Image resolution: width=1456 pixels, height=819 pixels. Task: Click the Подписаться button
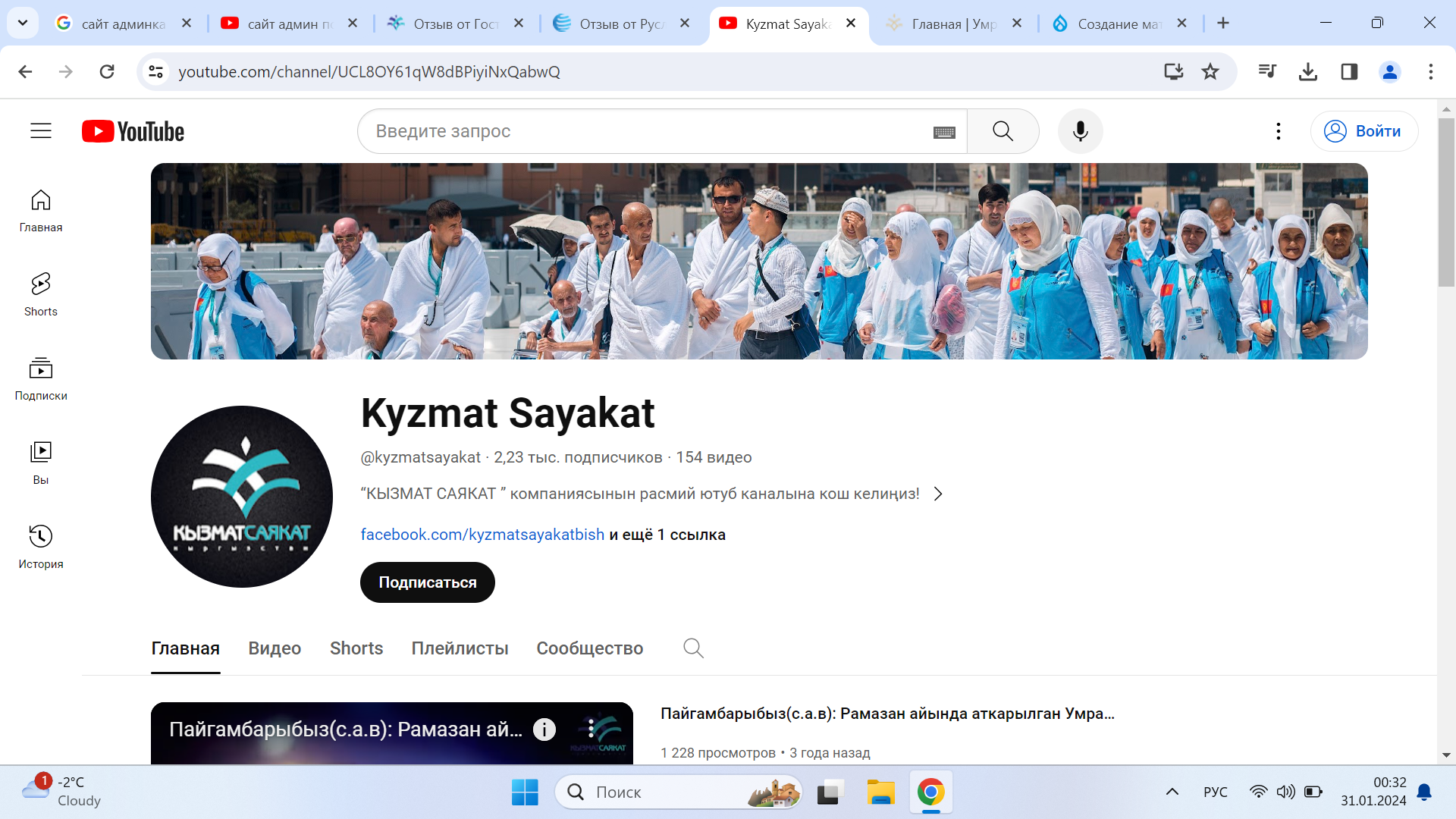[x=428, y=582]
